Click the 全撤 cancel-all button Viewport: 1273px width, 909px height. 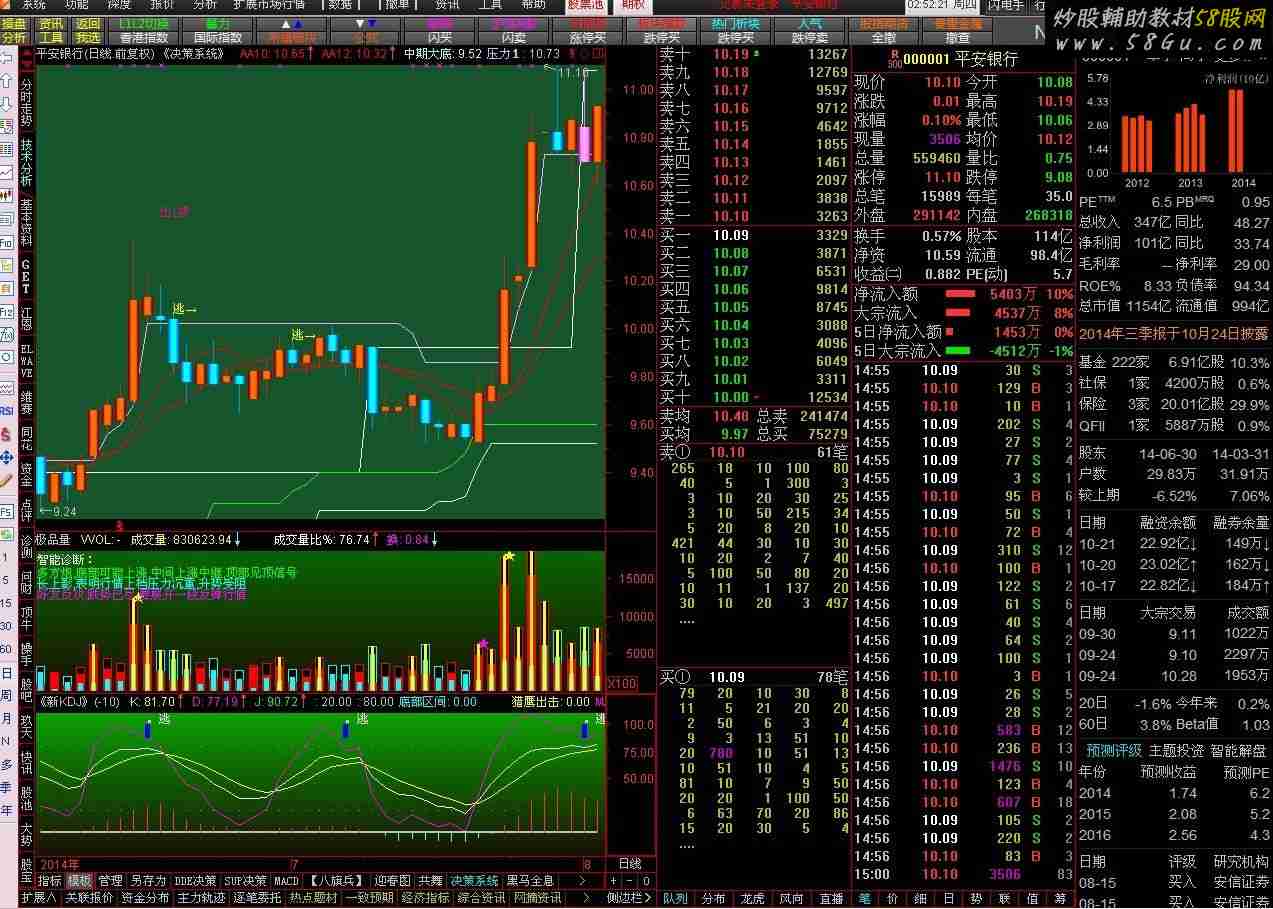(884, 37)
